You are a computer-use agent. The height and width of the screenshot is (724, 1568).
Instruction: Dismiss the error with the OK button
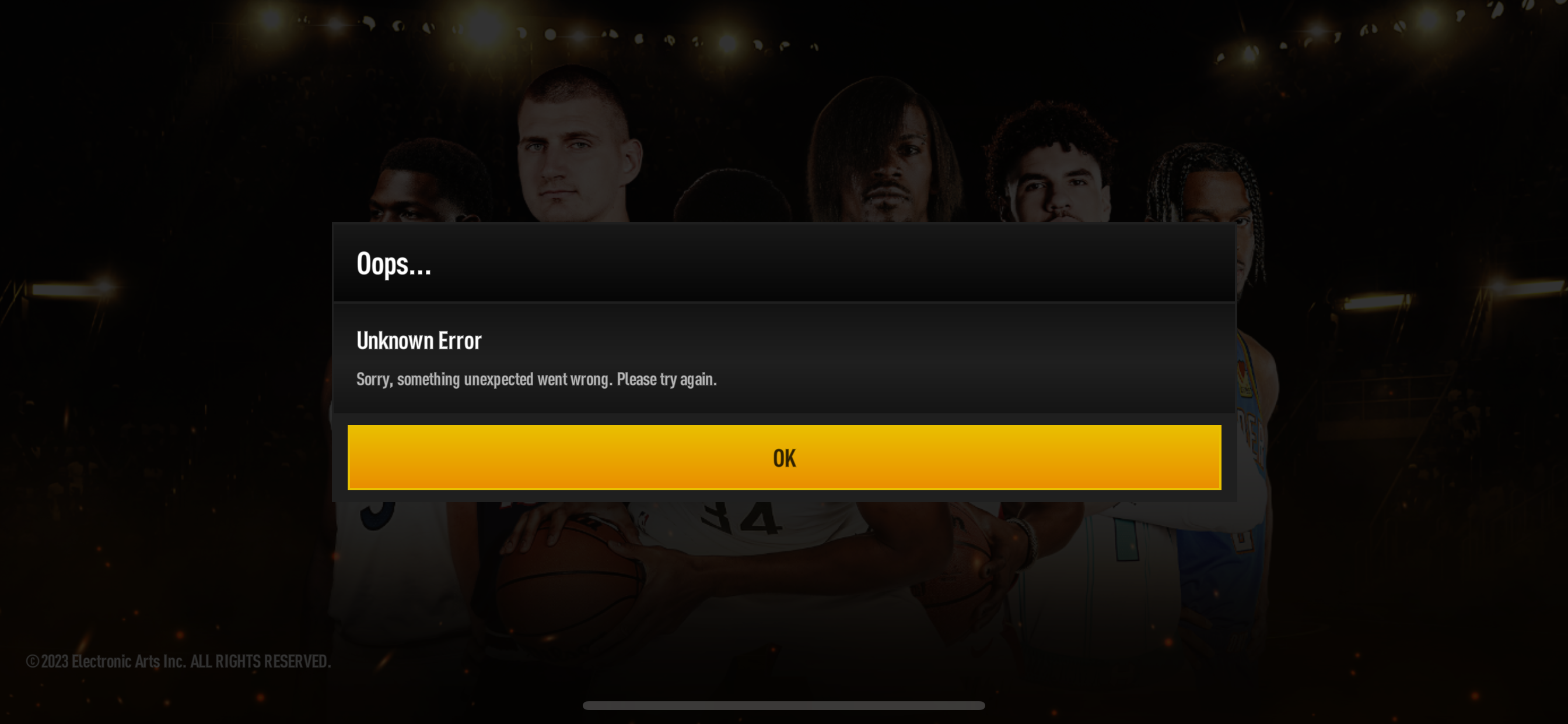784,458
